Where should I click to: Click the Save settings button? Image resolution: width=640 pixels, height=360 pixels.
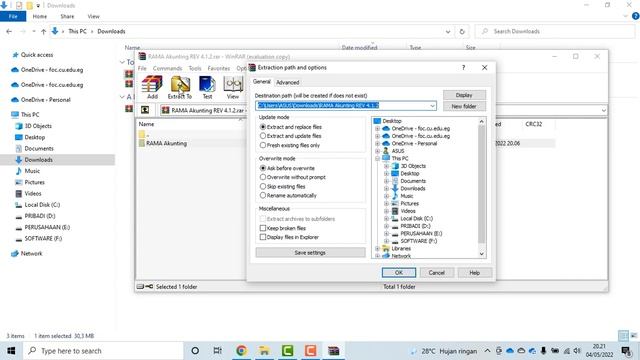click(x=310, y=253)
